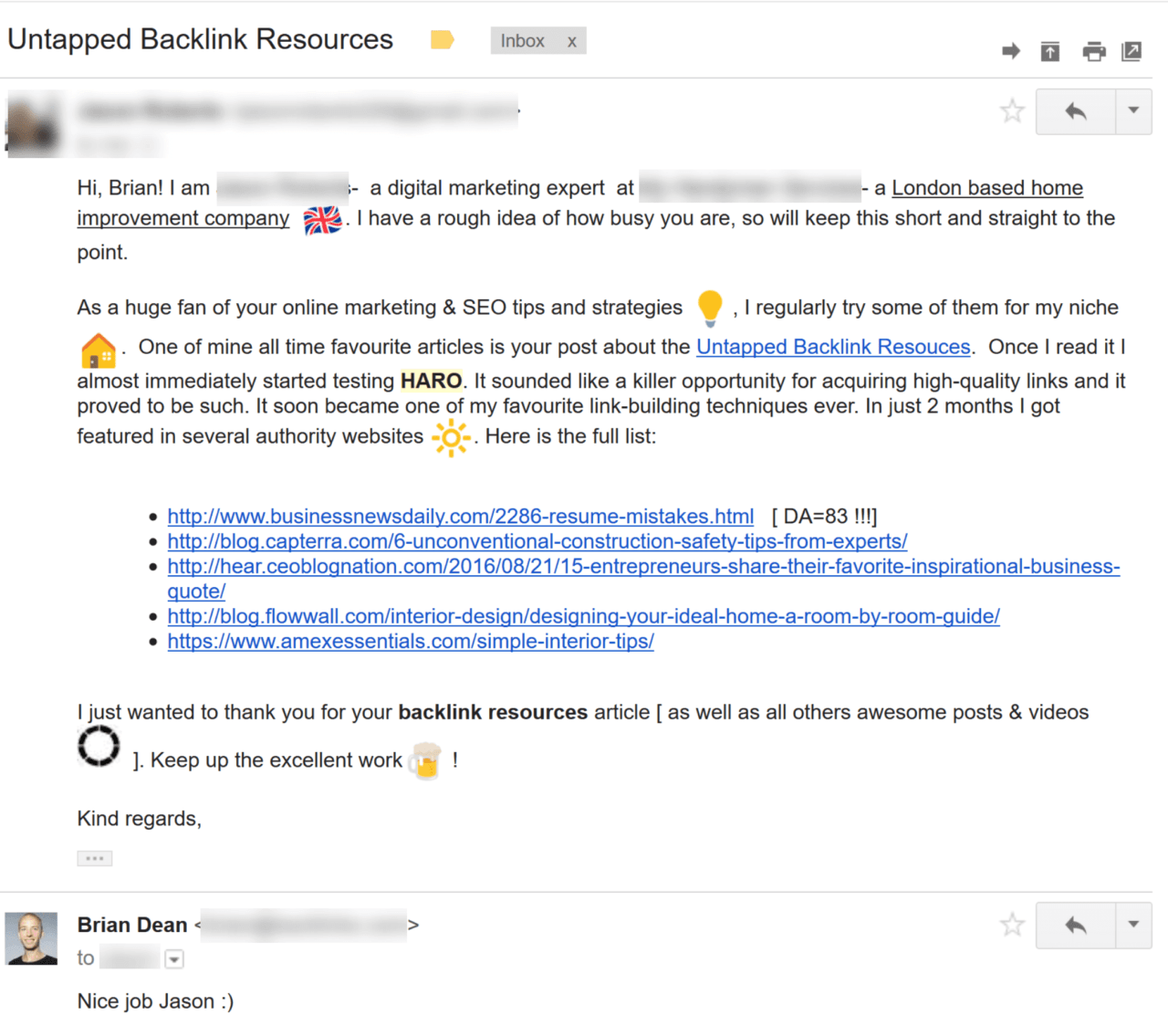Visit the businessnewsdaily resume-mistakes link
The height and width of the screenshot is (1036, 1168).
point(460,516)
